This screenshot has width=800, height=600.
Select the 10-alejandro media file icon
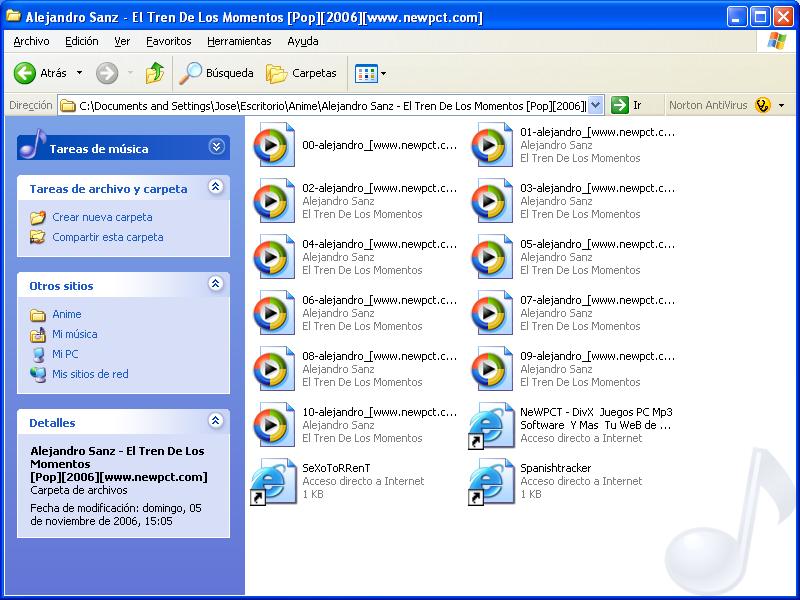[x=273, y=425]
